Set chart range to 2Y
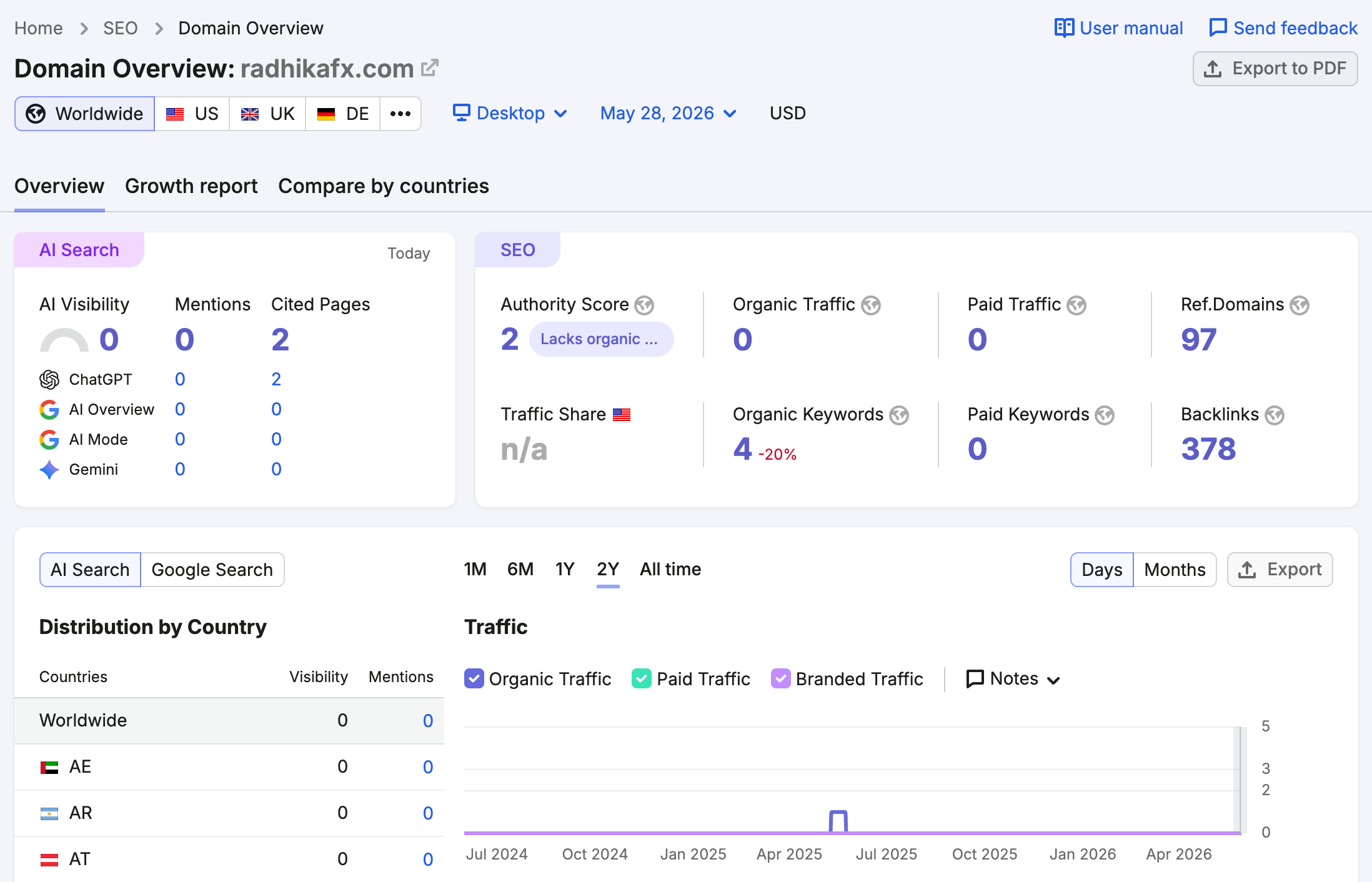 608,569
